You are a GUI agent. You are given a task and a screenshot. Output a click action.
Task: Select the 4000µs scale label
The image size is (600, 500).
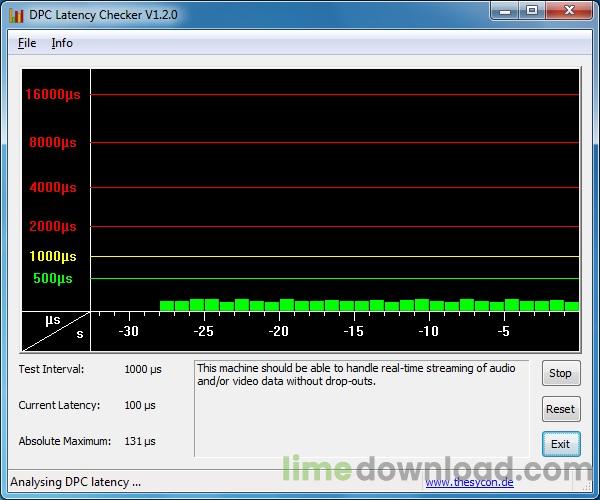(52, 187)
